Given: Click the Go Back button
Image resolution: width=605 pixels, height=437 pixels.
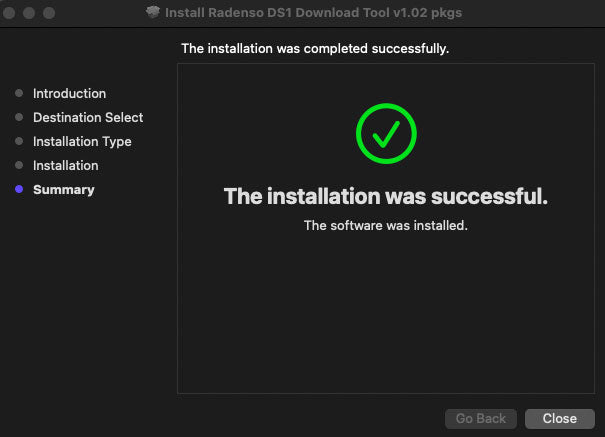Looking at the screenshot, I should [x=480, y=418].
